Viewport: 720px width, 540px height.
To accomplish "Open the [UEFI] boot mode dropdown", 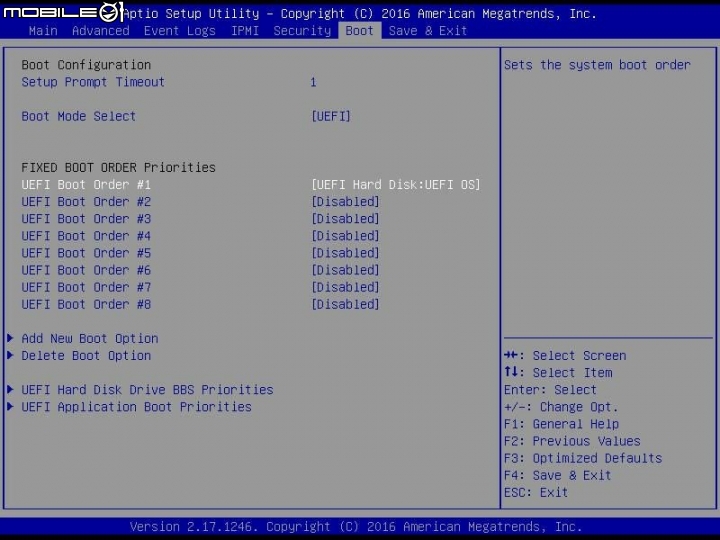I will tap(331, 116).
